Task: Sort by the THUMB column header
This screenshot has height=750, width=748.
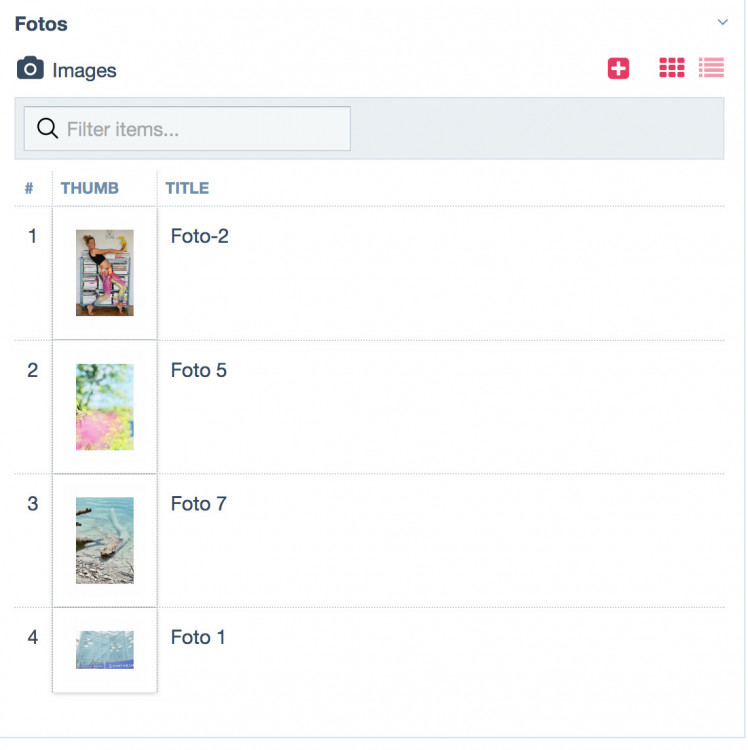Action: click(x=89, y=188)
